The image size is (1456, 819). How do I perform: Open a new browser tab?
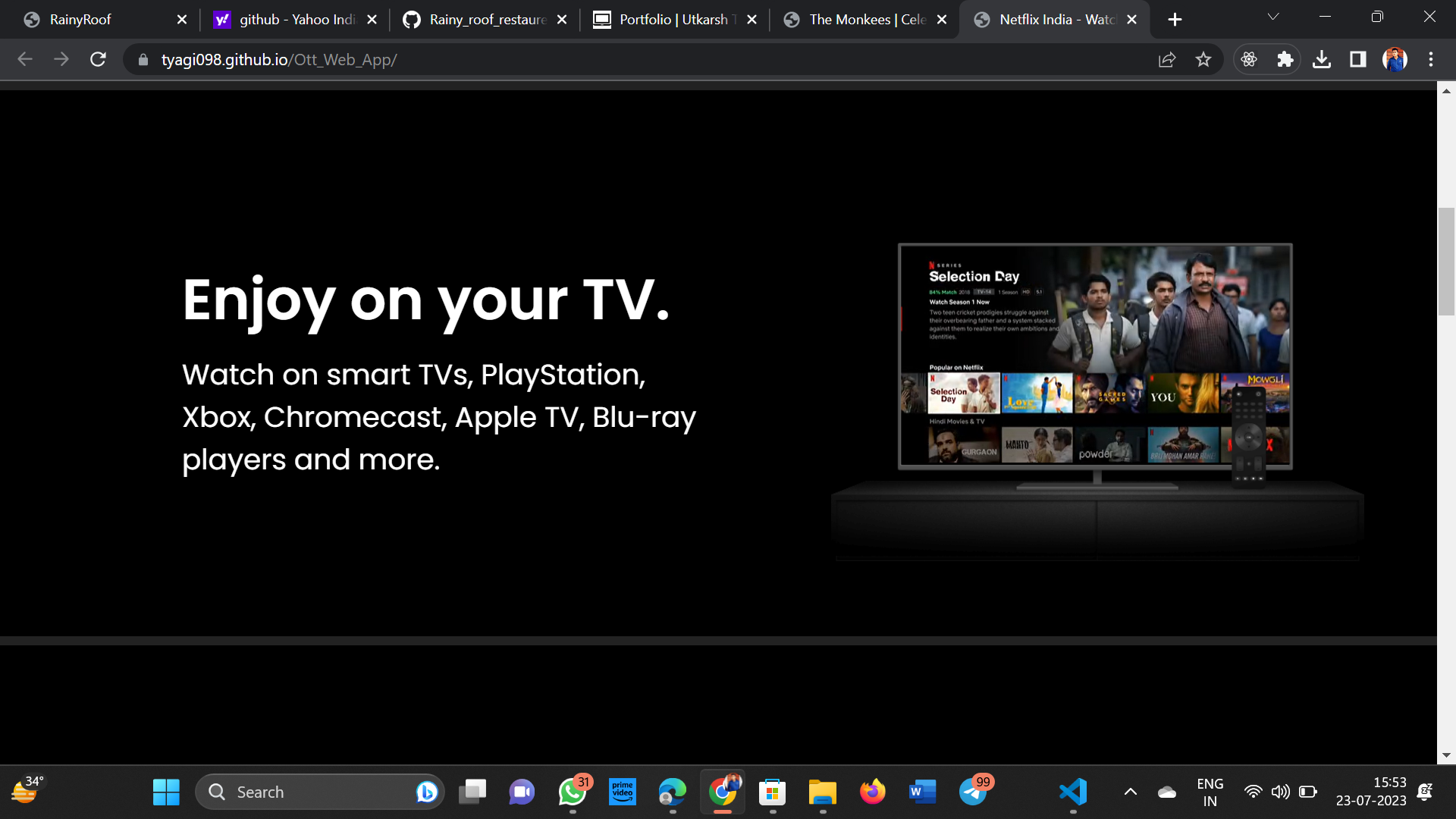click(x=1175, y=20)
